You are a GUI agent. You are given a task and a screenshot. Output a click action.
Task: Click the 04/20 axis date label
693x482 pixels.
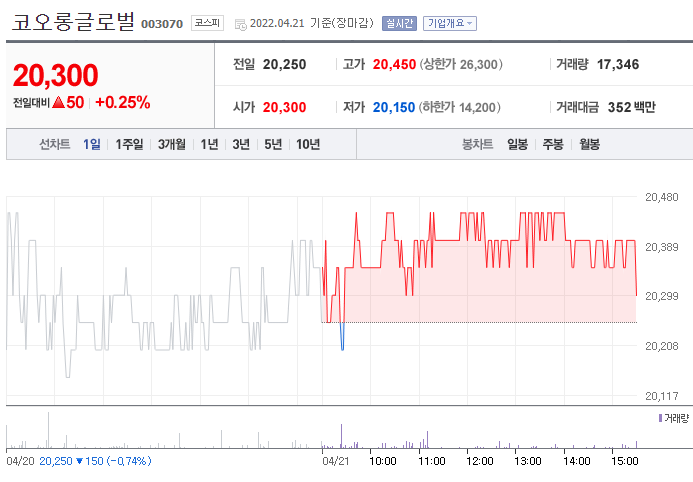20,461
